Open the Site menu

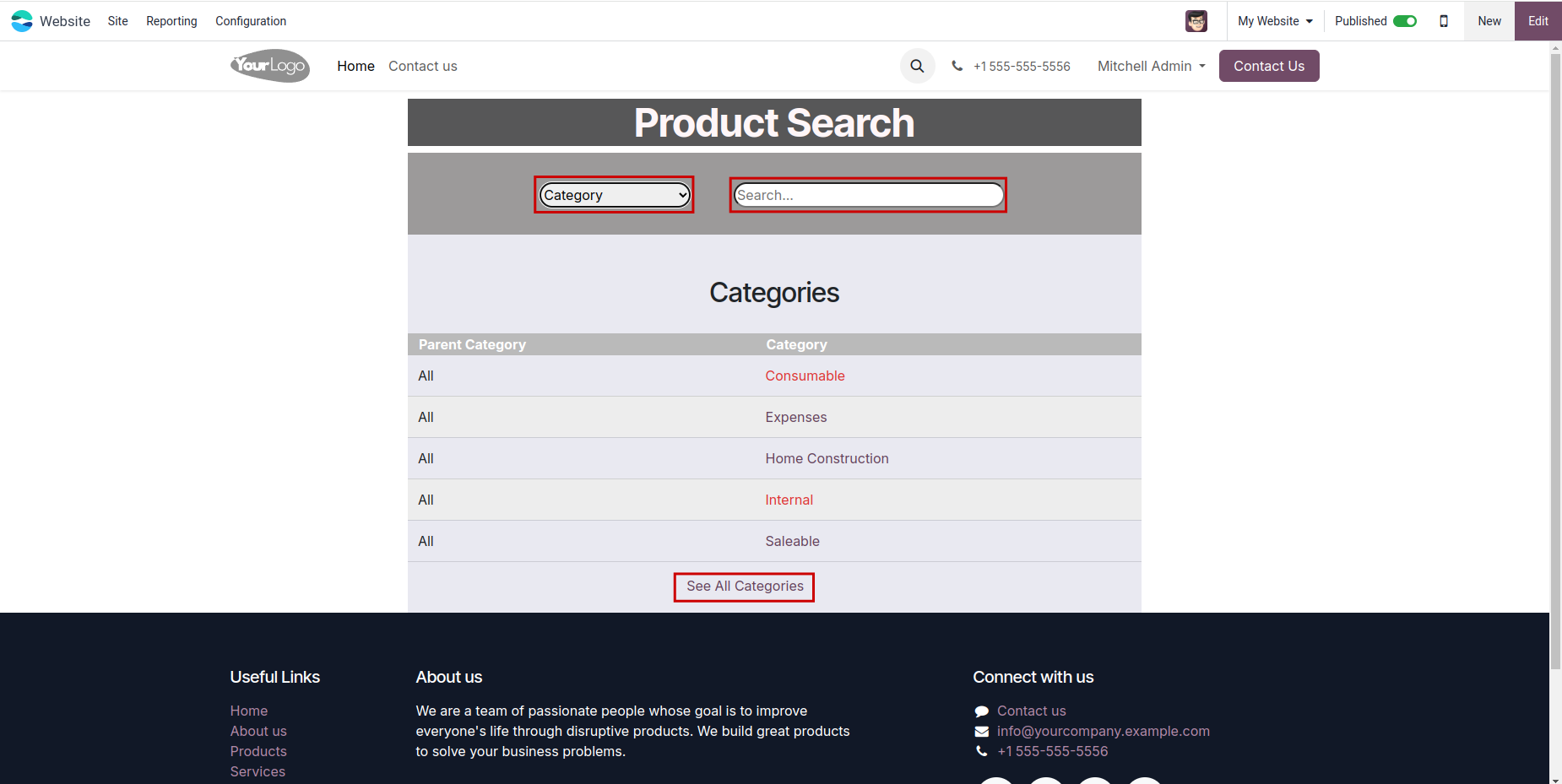117,21
